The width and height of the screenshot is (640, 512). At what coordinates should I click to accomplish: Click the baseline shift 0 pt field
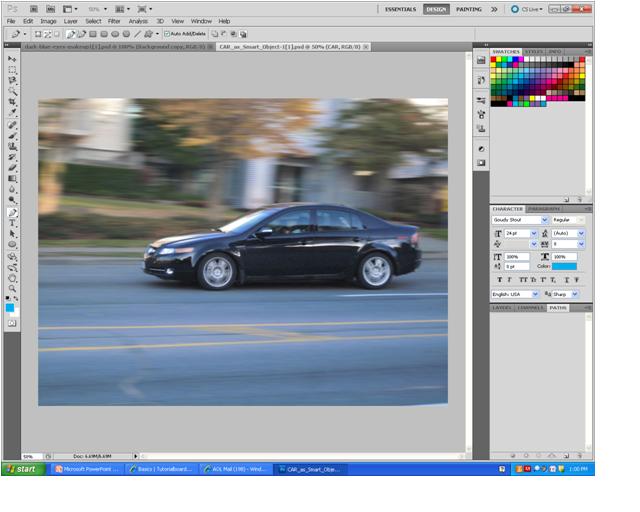517,267
